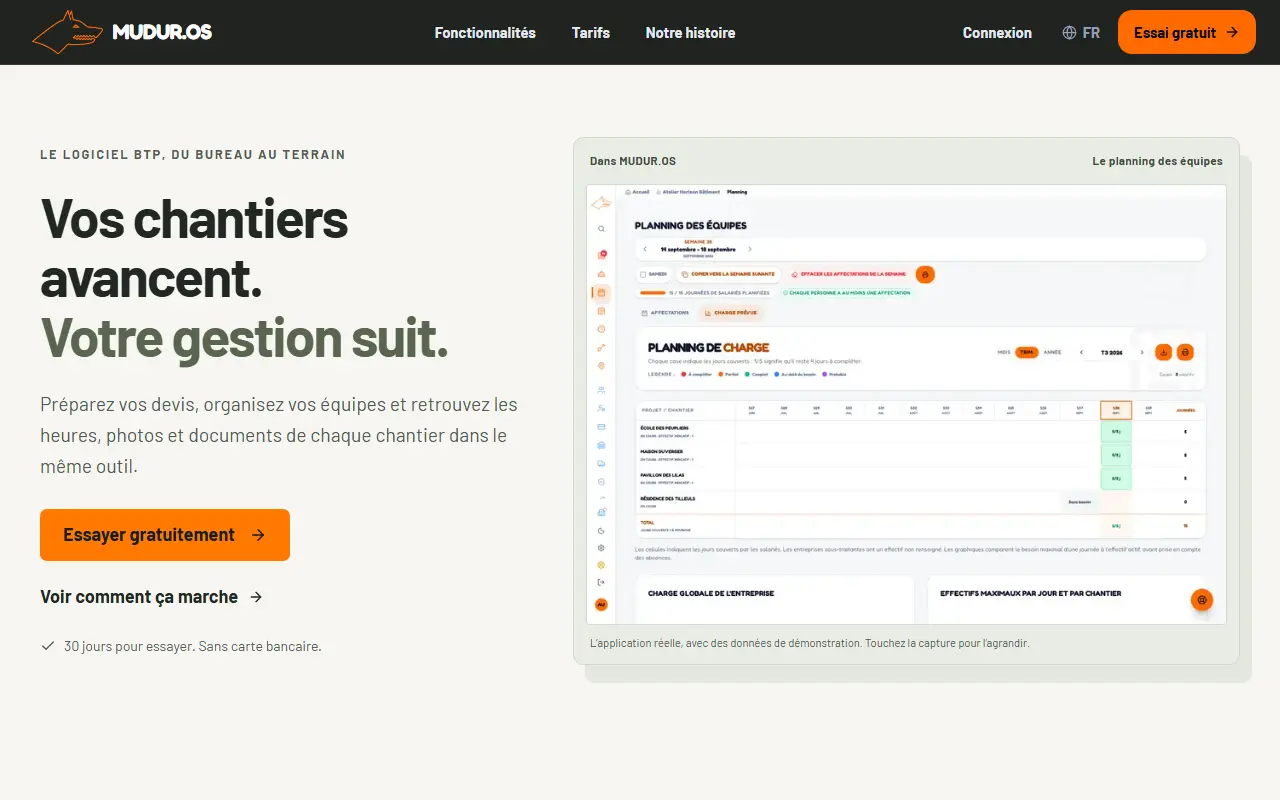Click the Accueil breadcrumb in the preview
Screen dimensions: 1280x800
click(x=637, y=192)
